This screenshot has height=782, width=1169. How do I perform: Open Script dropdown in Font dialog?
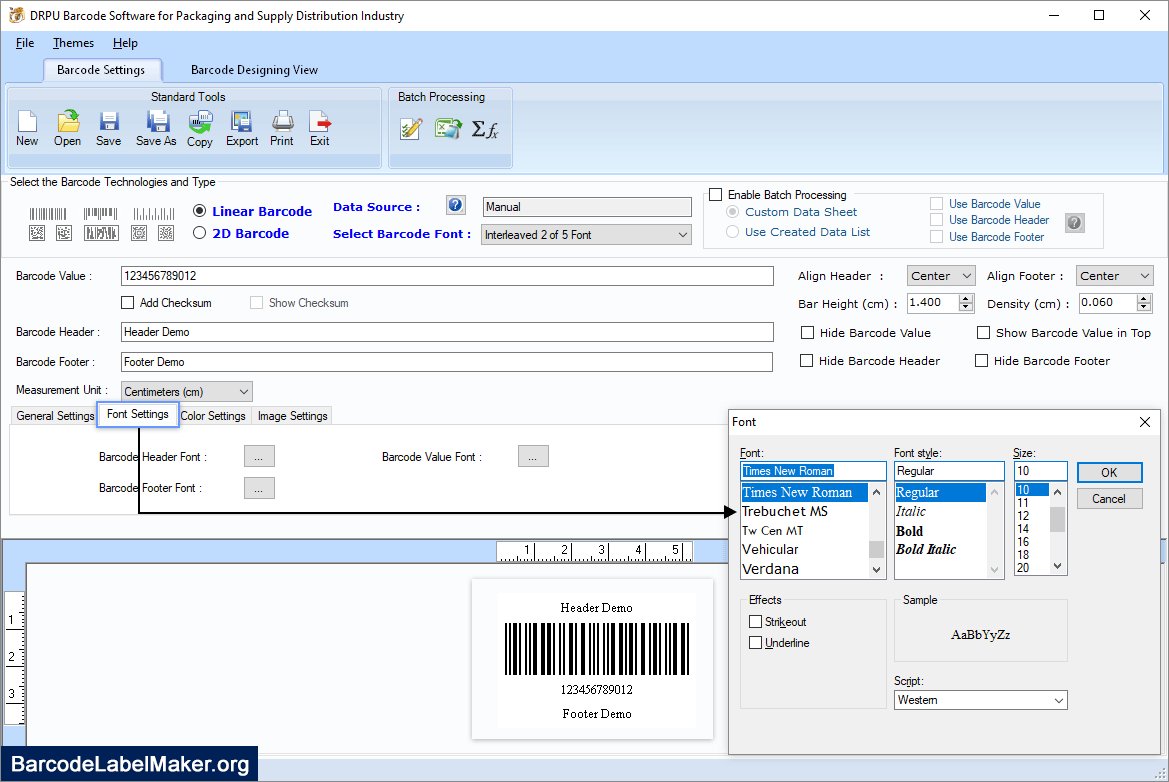point(980,700)
